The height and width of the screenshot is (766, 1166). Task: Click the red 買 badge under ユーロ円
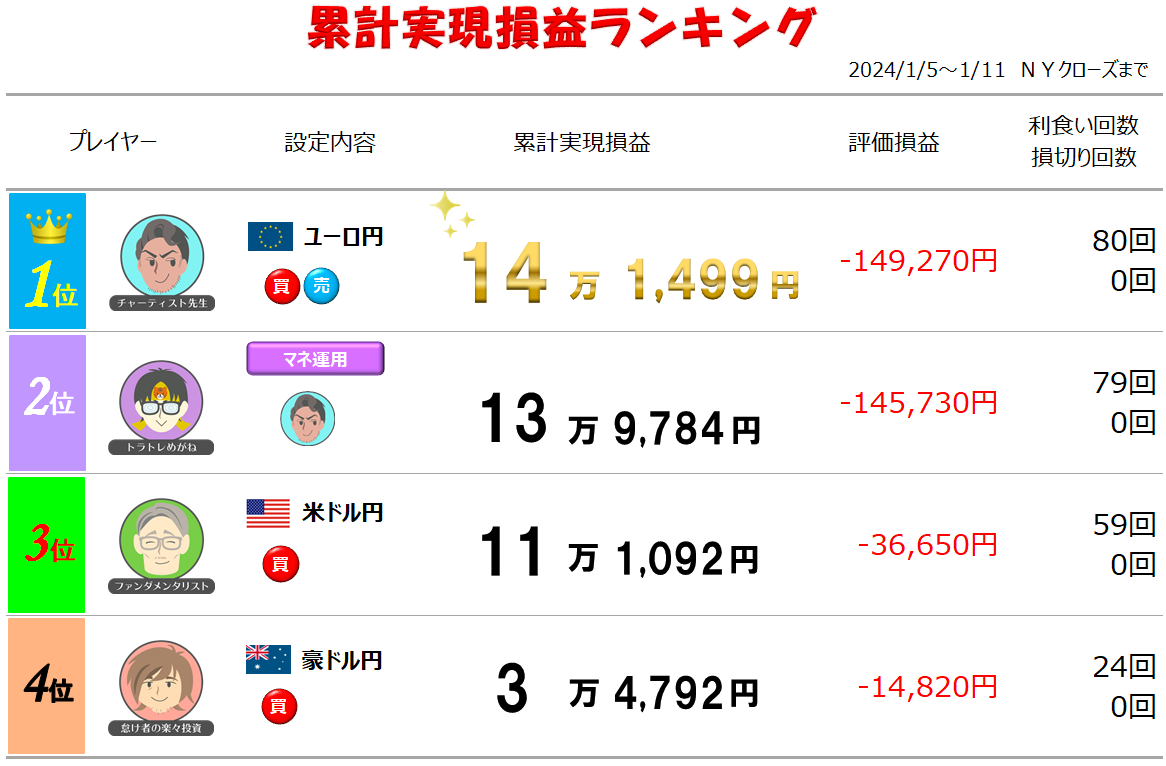point(282,286)
